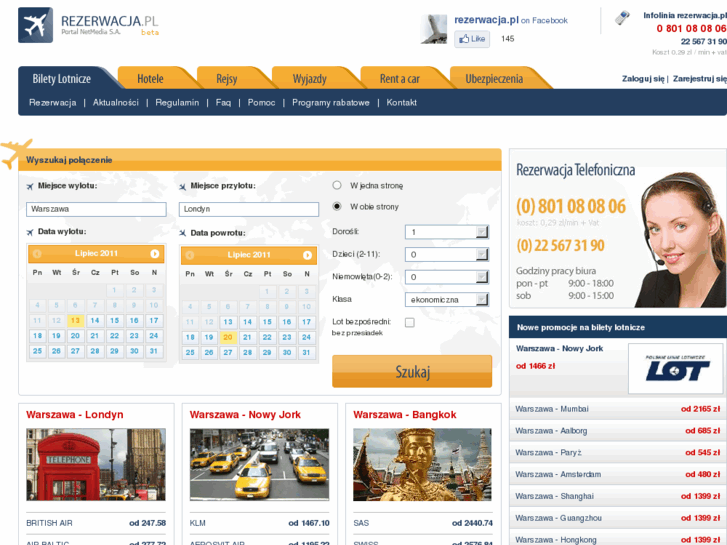This screenshot has height=545, width=727.
Task: Open the Warszawa - Guangzhou promotion
Action: 618,518
